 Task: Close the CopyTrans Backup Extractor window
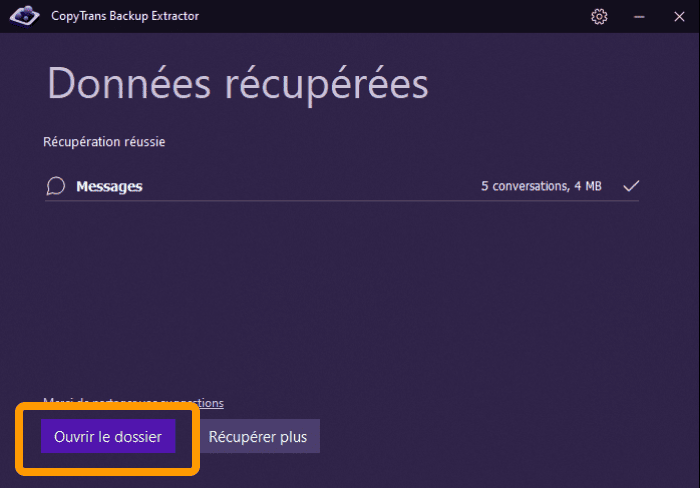pos(679,17)
